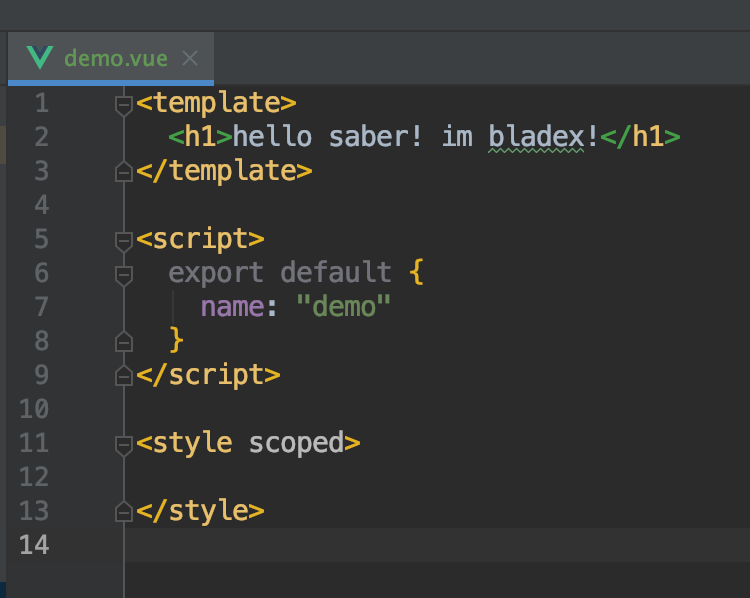This screenshot has height=598, width=750.
Task: Click the closing </script> tag
Action: click(x=208, y=375)
